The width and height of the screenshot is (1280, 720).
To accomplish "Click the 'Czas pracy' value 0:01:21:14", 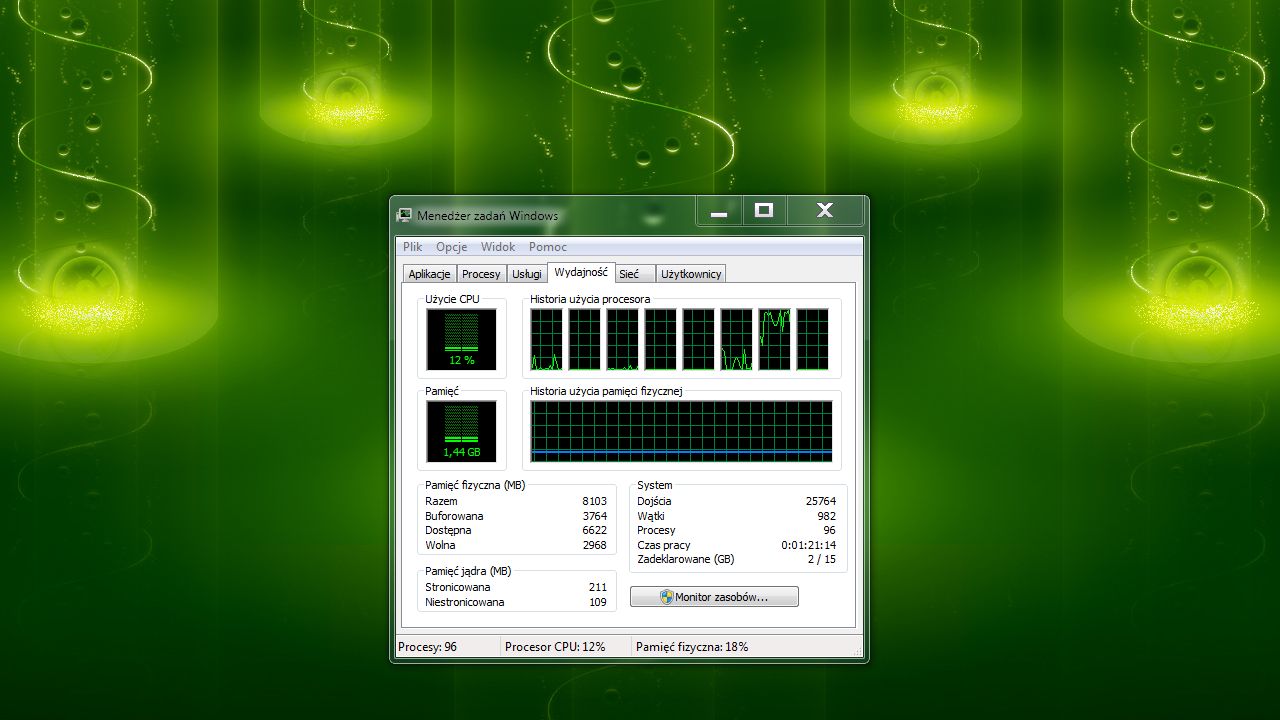I will click(808, 545).
